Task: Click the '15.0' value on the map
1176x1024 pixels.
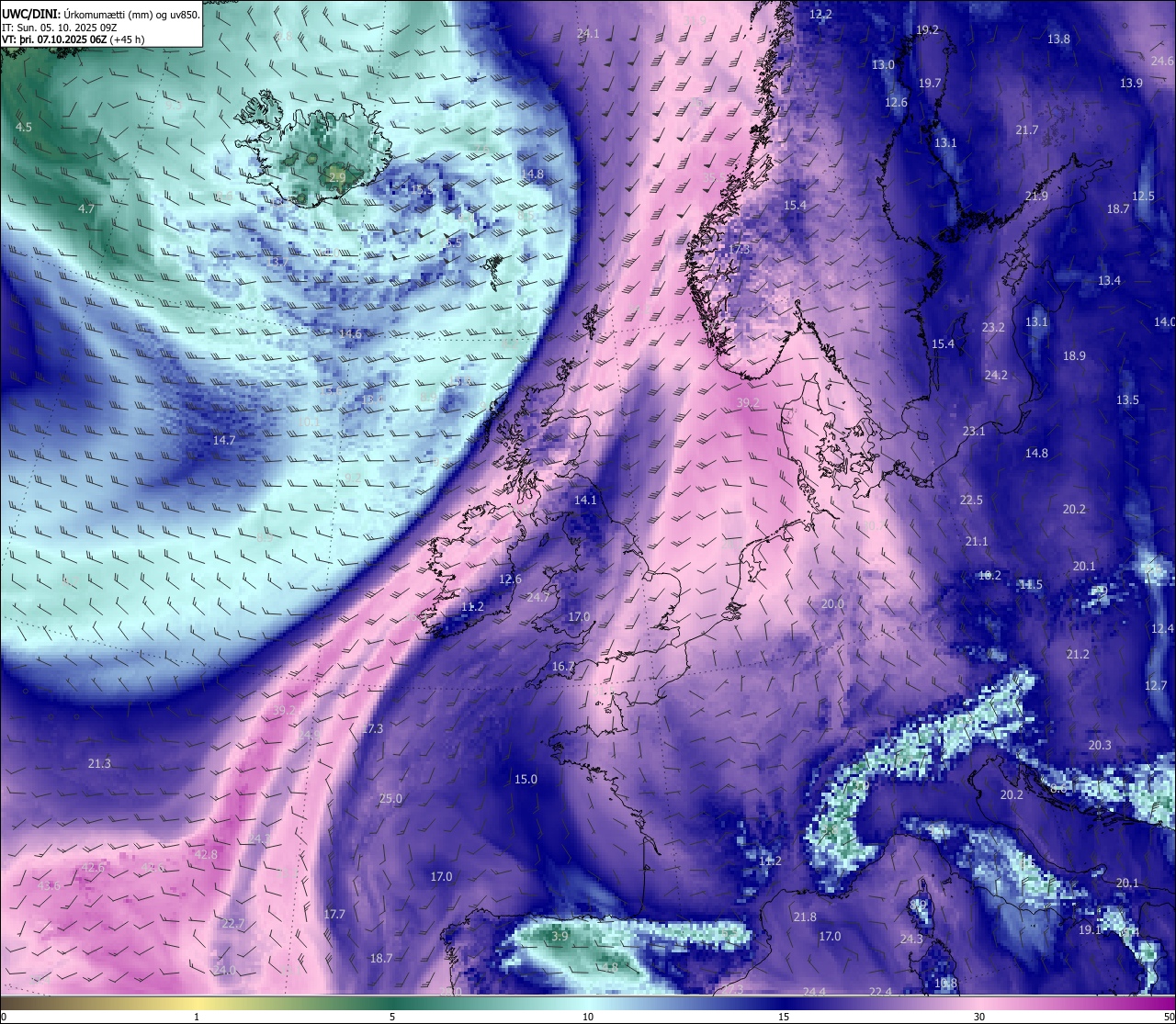Action: (x=526, y=780)
